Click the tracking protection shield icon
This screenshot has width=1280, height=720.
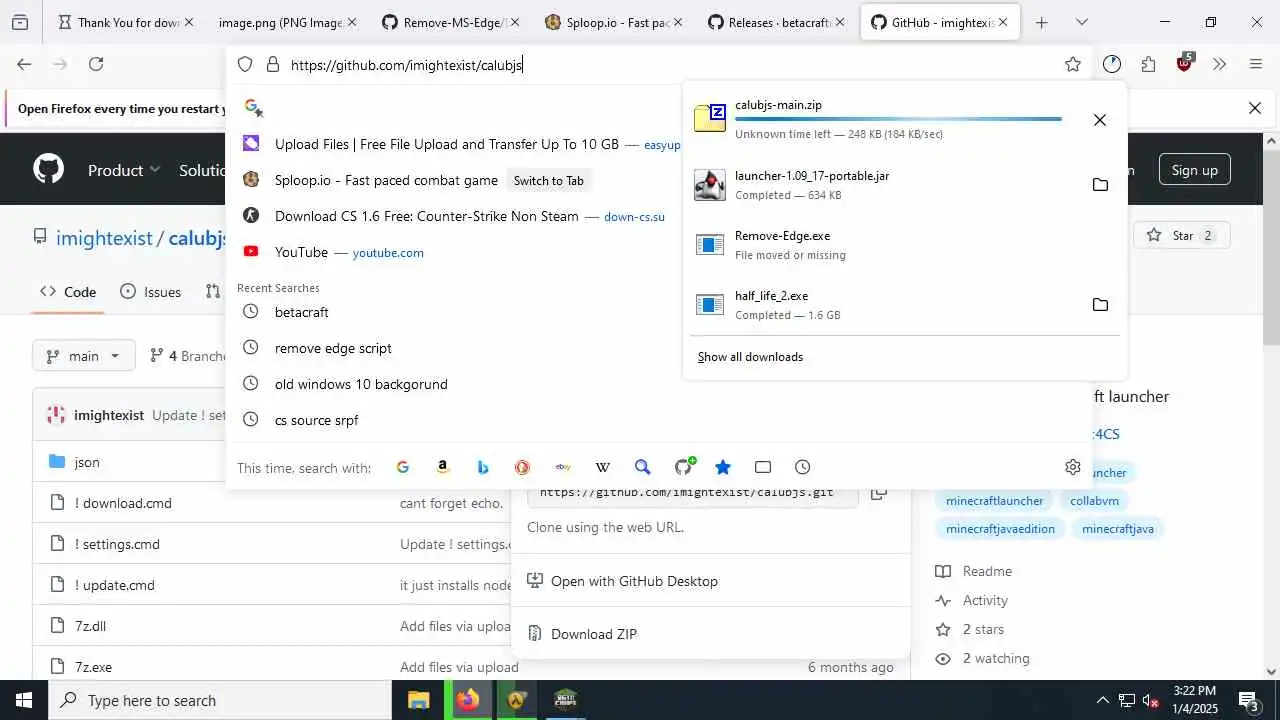pos(245,65)
